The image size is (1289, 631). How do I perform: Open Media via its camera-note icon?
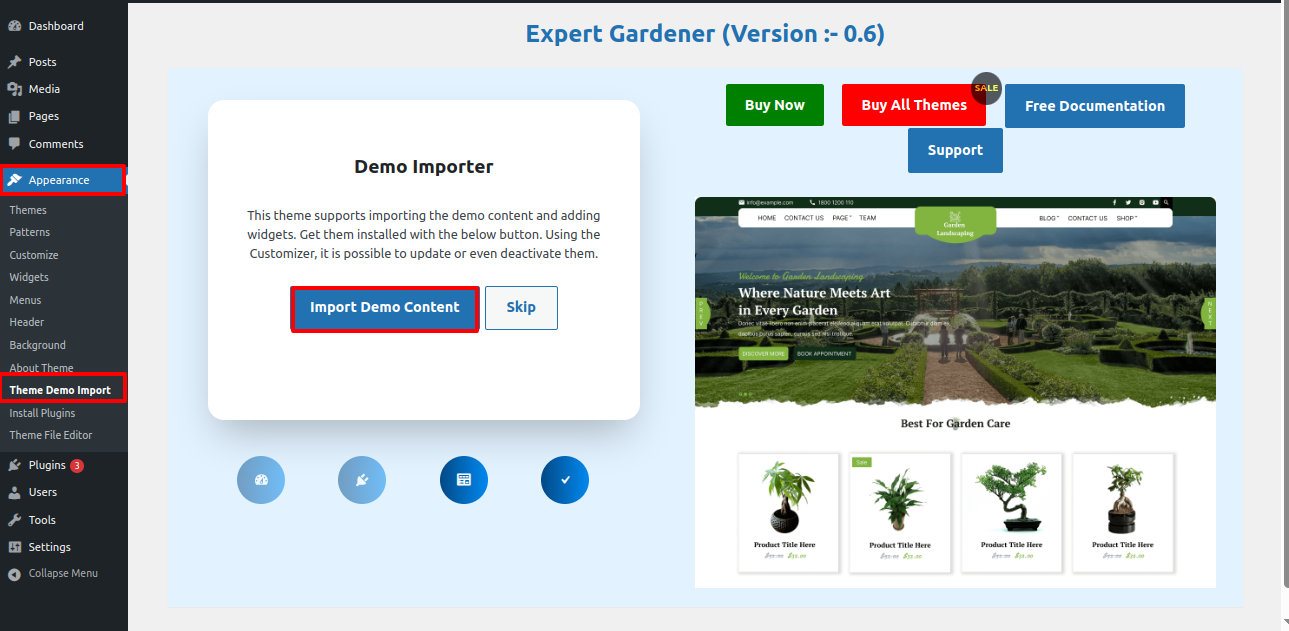click(14, 89)
